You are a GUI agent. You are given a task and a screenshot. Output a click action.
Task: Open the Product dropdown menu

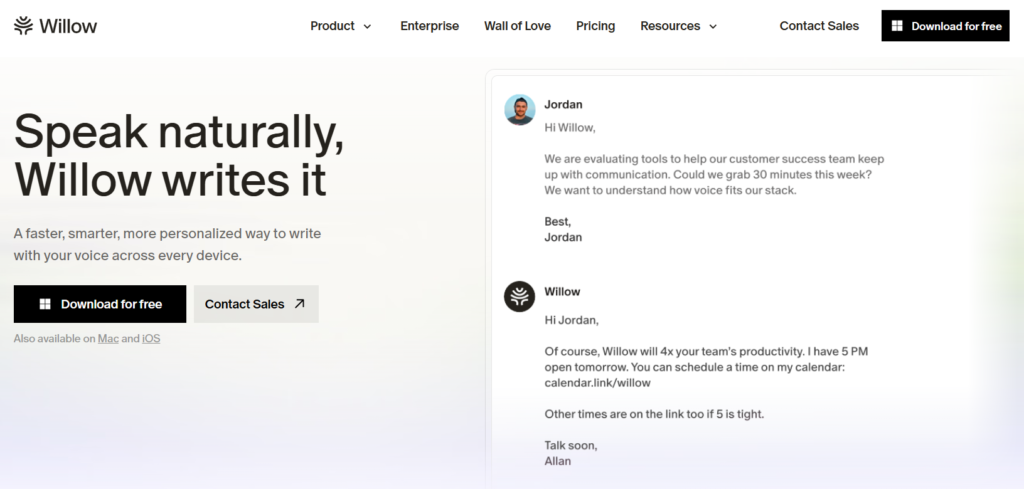tap(341, 26)
